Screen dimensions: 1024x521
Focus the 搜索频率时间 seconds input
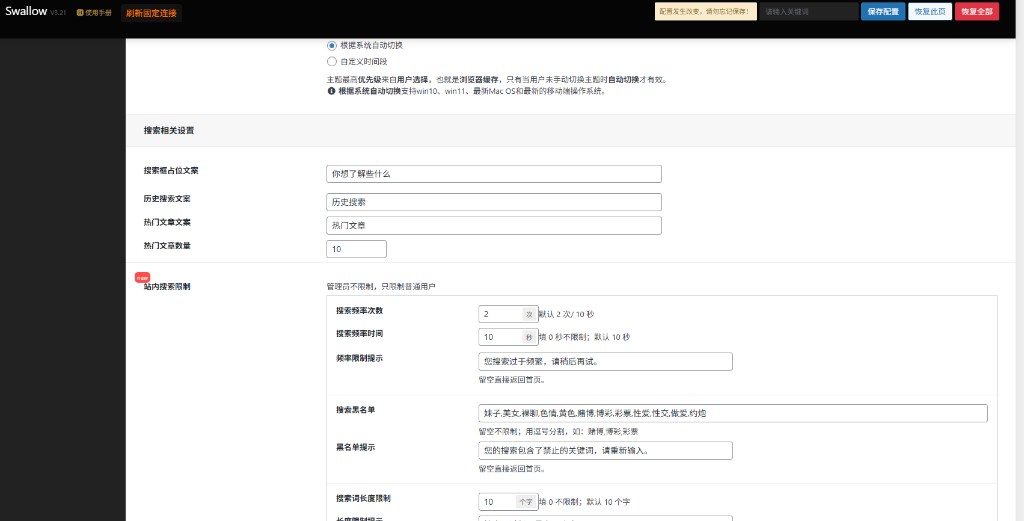pos(500,338)
